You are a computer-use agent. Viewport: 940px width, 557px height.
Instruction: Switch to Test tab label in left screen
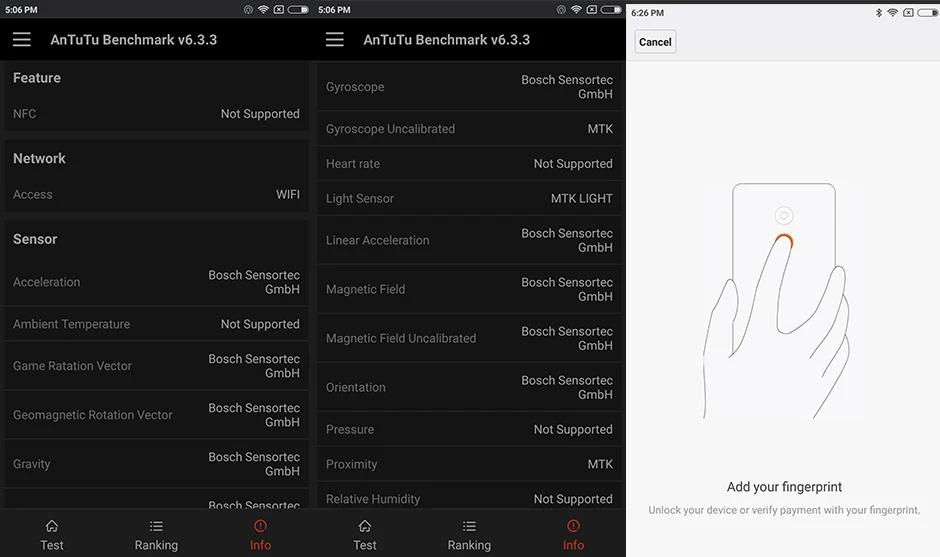click(52, 545)
